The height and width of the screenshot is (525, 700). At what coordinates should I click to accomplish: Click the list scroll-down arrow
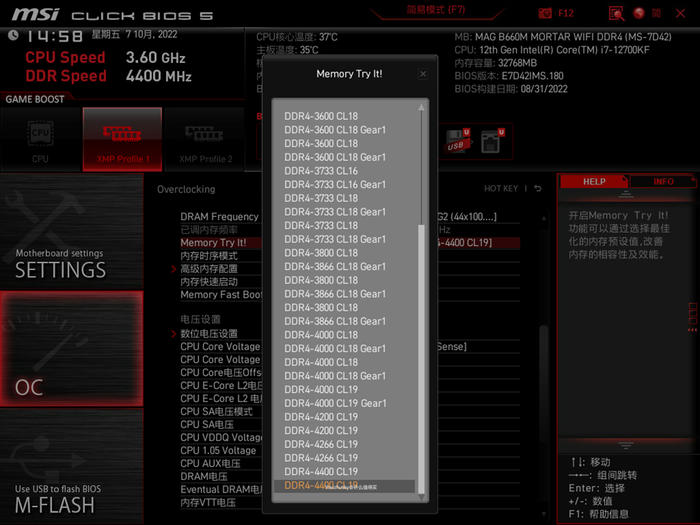click(421, 496)
